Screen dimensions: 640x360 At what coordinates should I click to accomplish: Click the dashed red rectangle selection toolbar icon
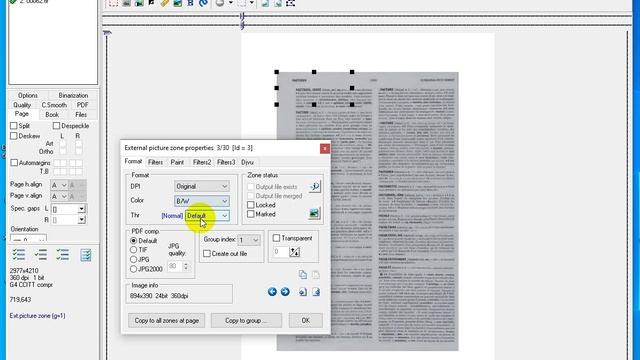coord(113,3)
